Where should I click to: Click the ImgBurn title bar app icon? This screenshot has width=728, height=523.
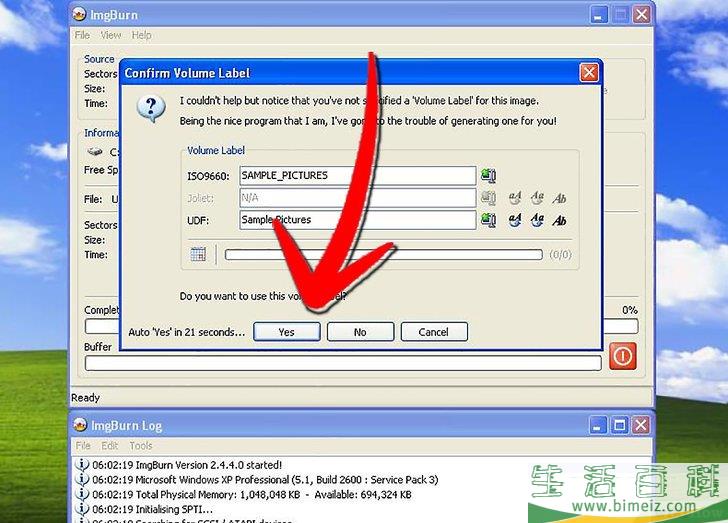pyautogui.click(x=79, y=14)
